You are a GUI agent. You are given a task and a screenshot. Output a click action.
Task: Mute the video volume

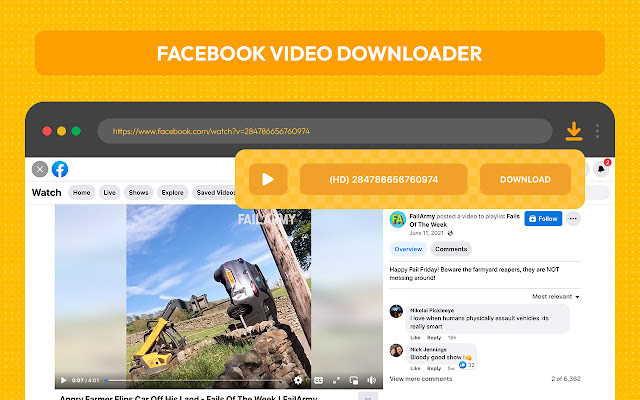point(371,380)
